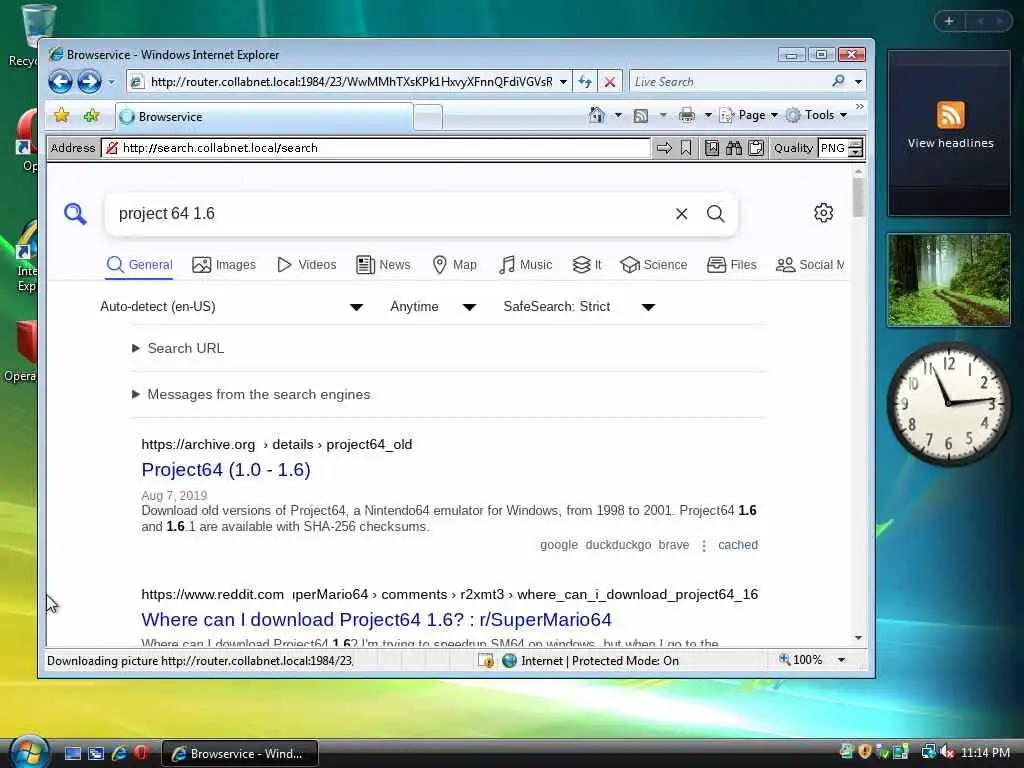
Task: Open the Favorites Center star icon
Action: coord(61,116)
